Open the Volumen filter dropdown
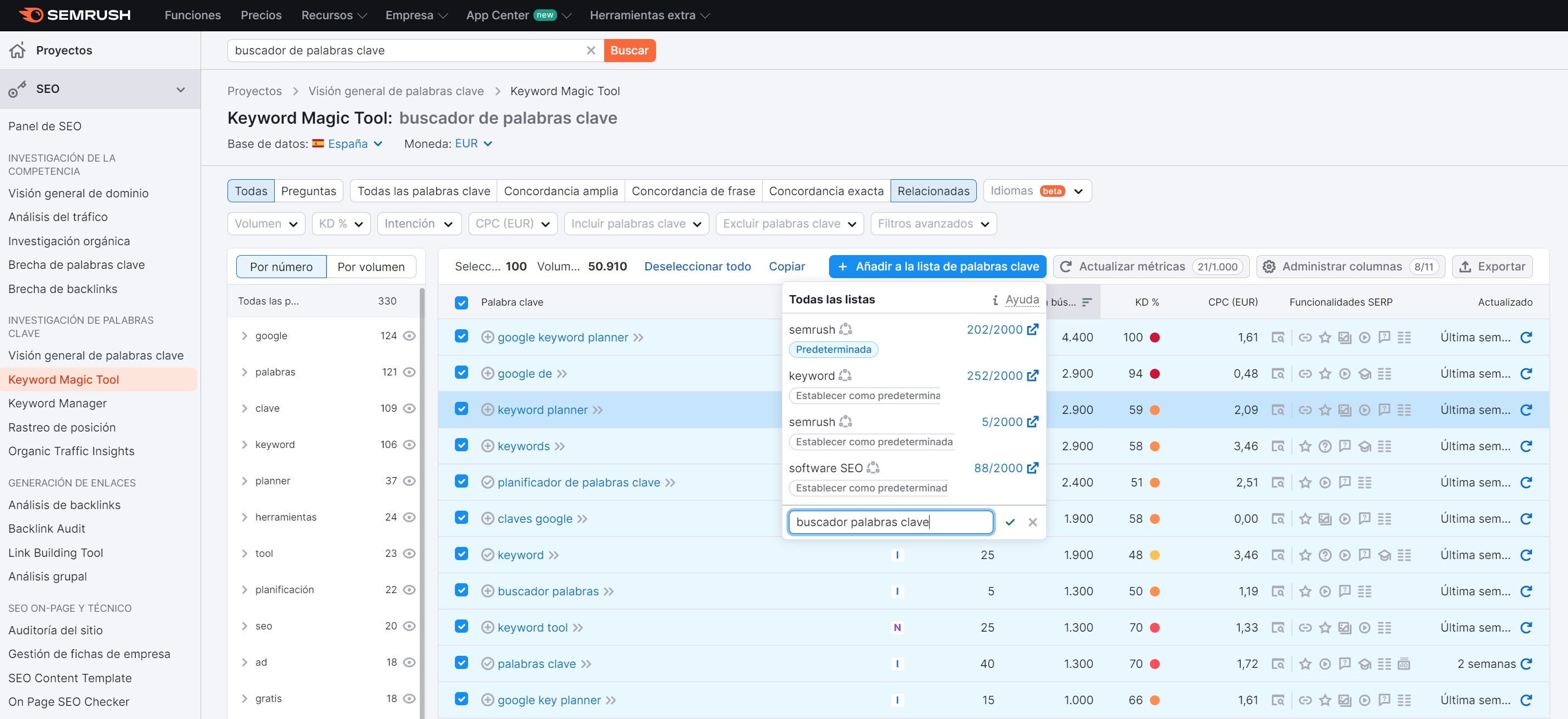1568x719 pixels. coord(266,223)
